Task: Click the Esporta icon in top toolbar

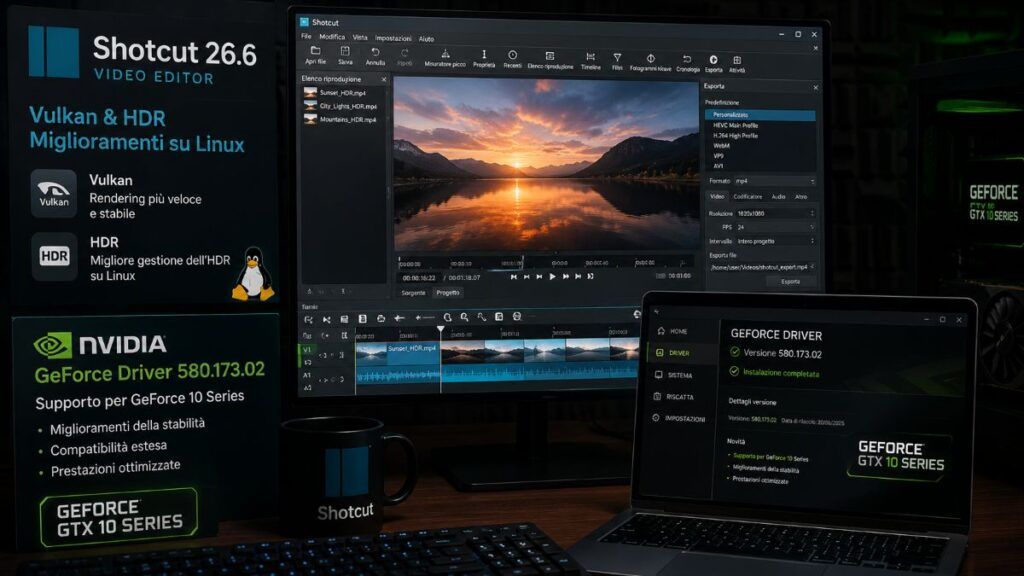Action: [x=713, y=59]
